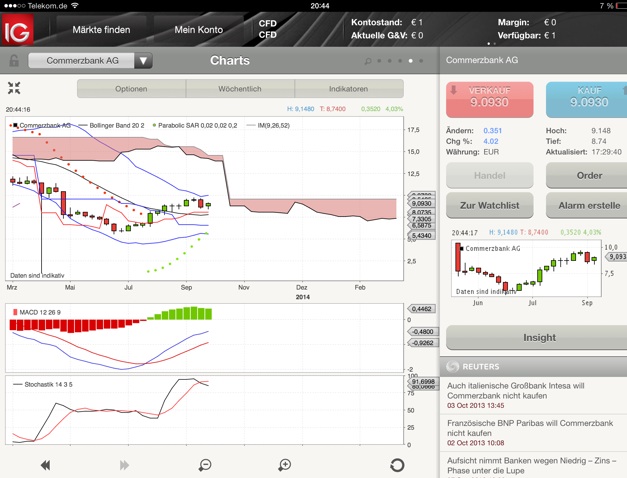Zoom out chart with minus magnifier
This screenshot has width=627, height=478.
[205, 465]
